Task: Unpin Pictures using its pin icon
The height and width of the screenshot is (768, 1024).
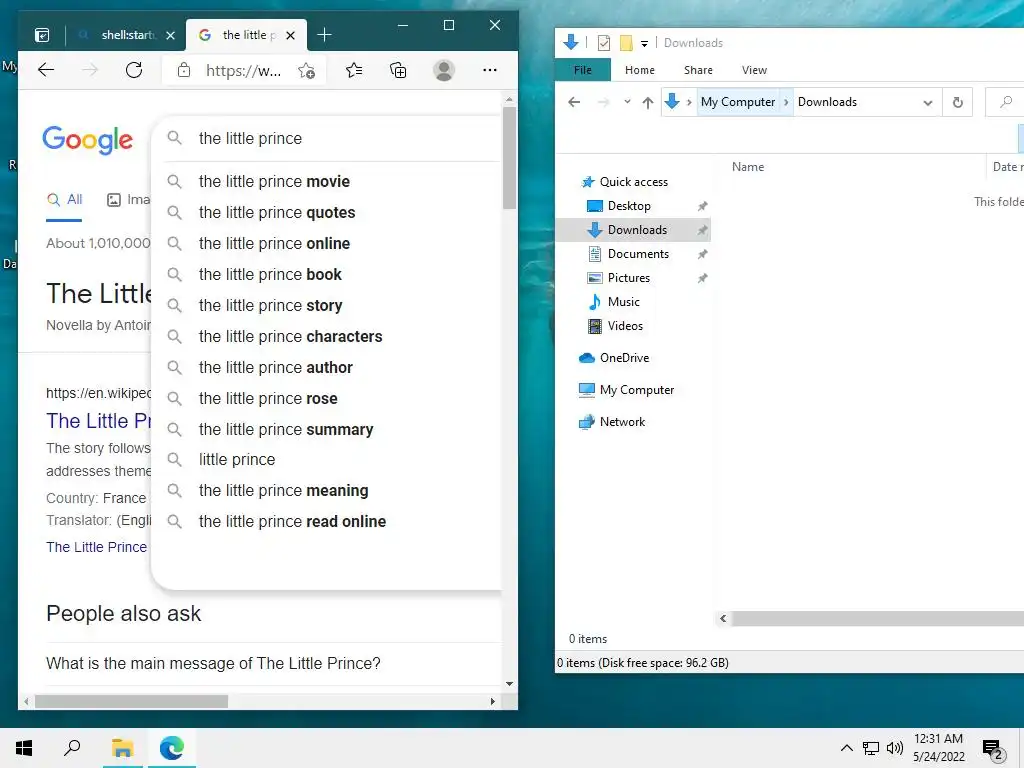Action: (702, 278)
